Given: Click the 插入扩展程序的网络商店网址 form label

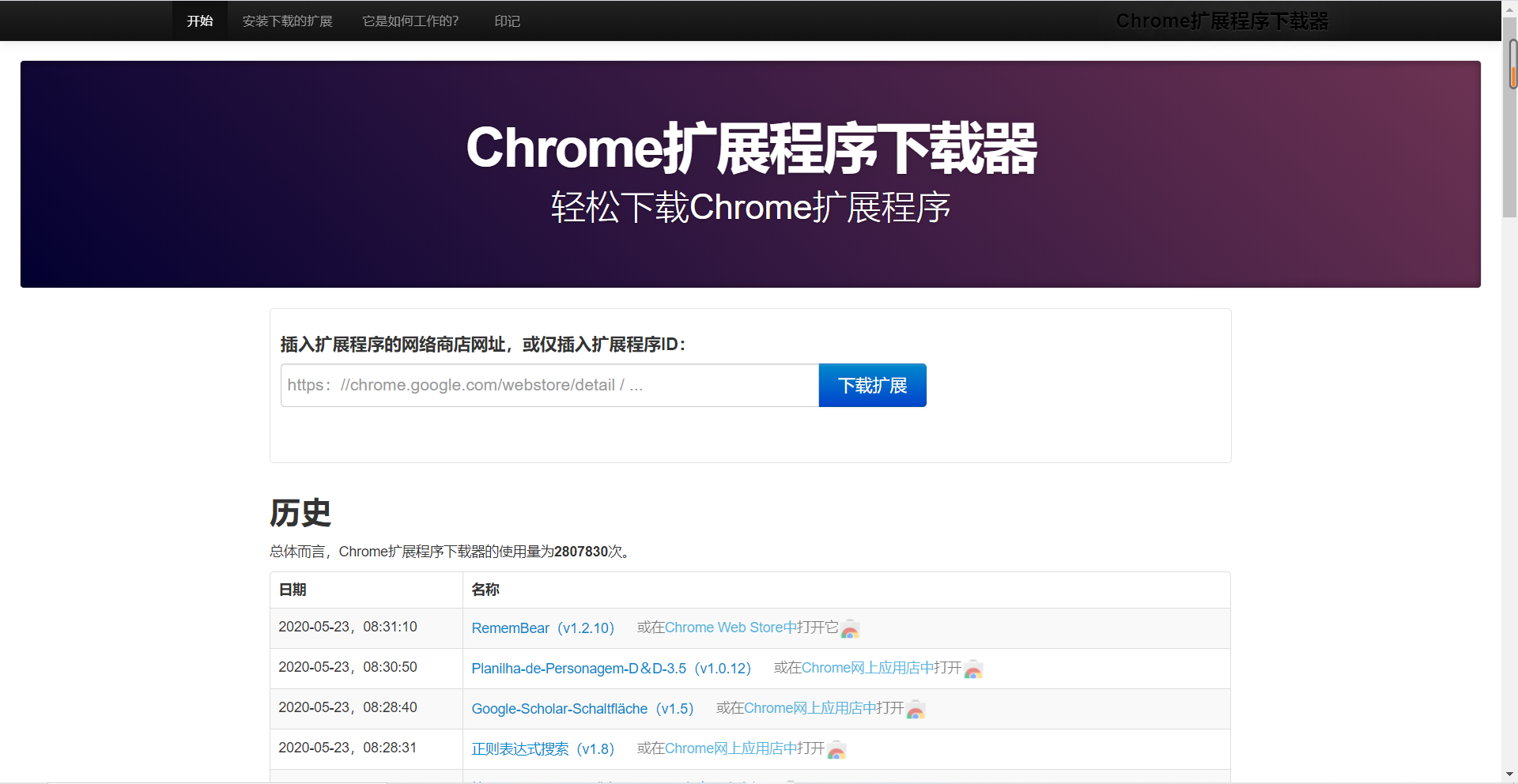Looking at the screenshot, I should click(x=483, y=345).
